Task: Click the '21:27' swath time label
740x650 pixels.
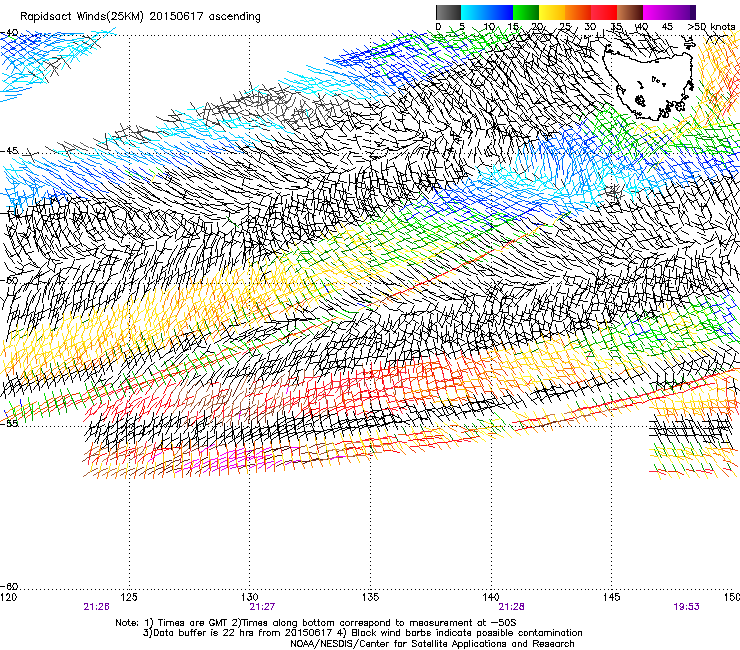Action: (262, 607)
